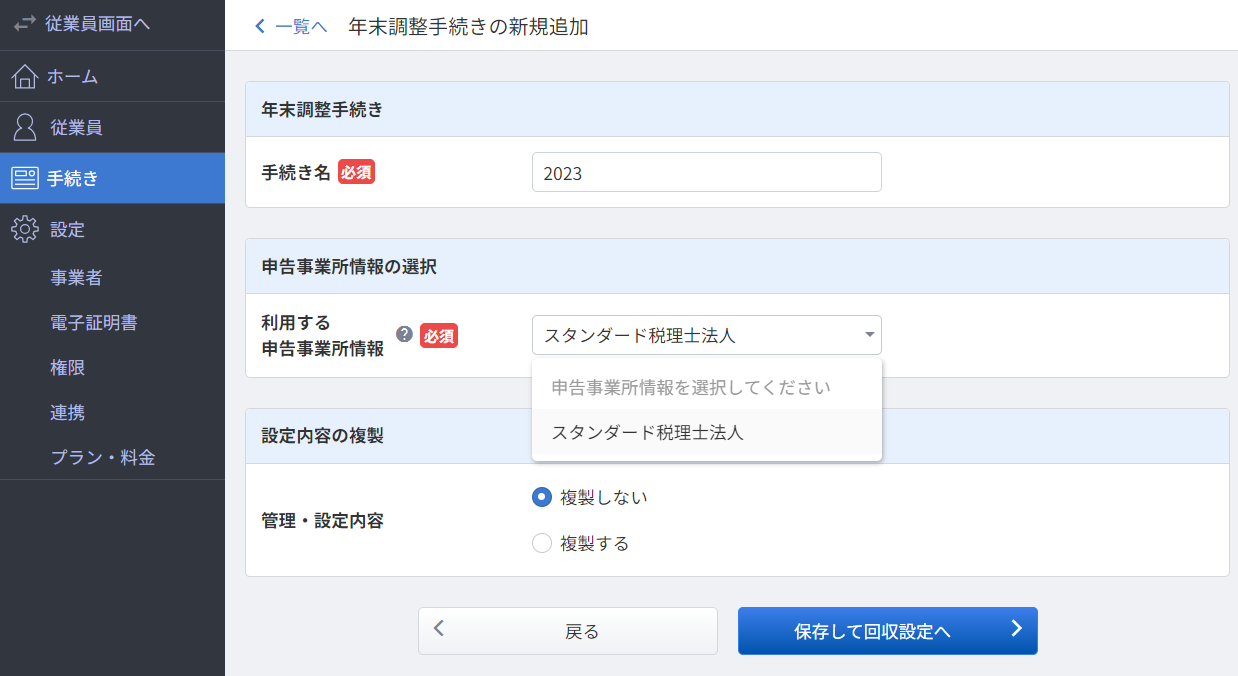Click the 戻る button
Screen dimensions: 1238x676
568,631
